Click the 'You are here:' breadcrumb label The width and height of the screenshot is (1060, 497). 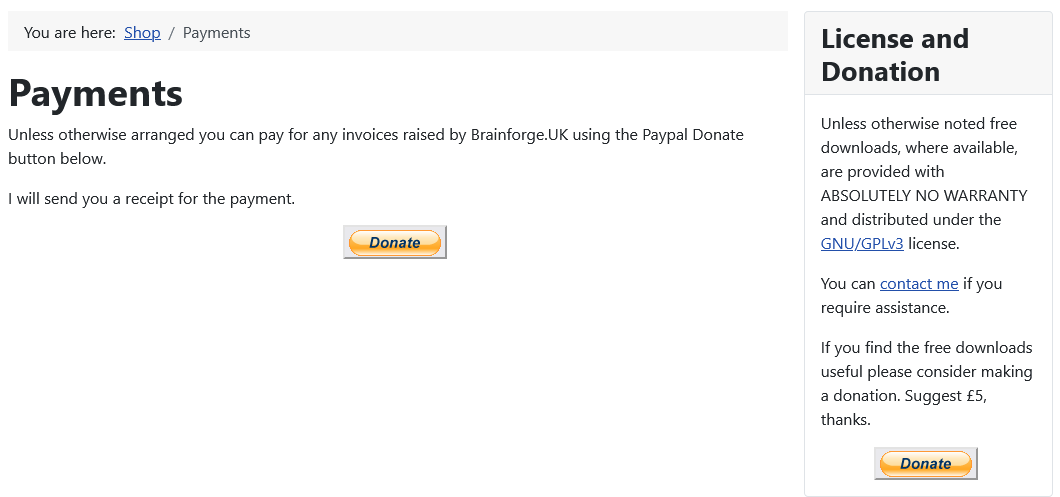[70, 32]
